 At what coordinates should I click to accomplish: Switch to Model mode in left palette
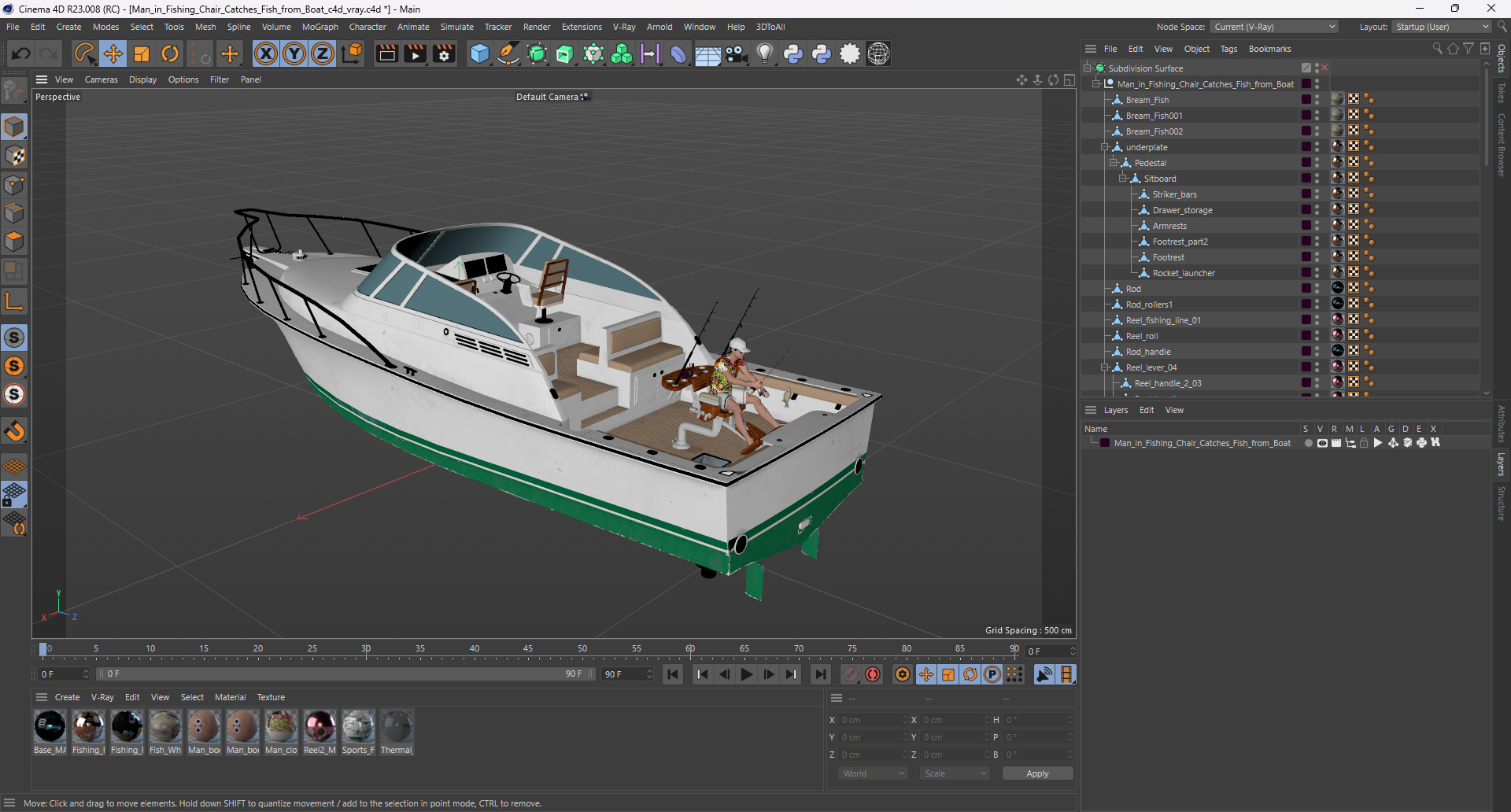pyautogui.click(x=14, y=127)
